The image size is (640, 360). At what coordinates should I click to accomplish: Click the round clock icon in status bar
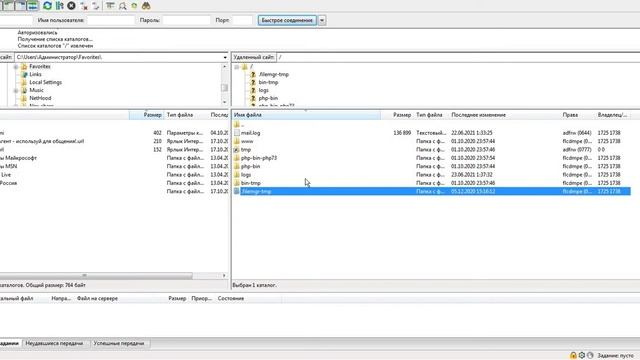click(x=590, y=356)
